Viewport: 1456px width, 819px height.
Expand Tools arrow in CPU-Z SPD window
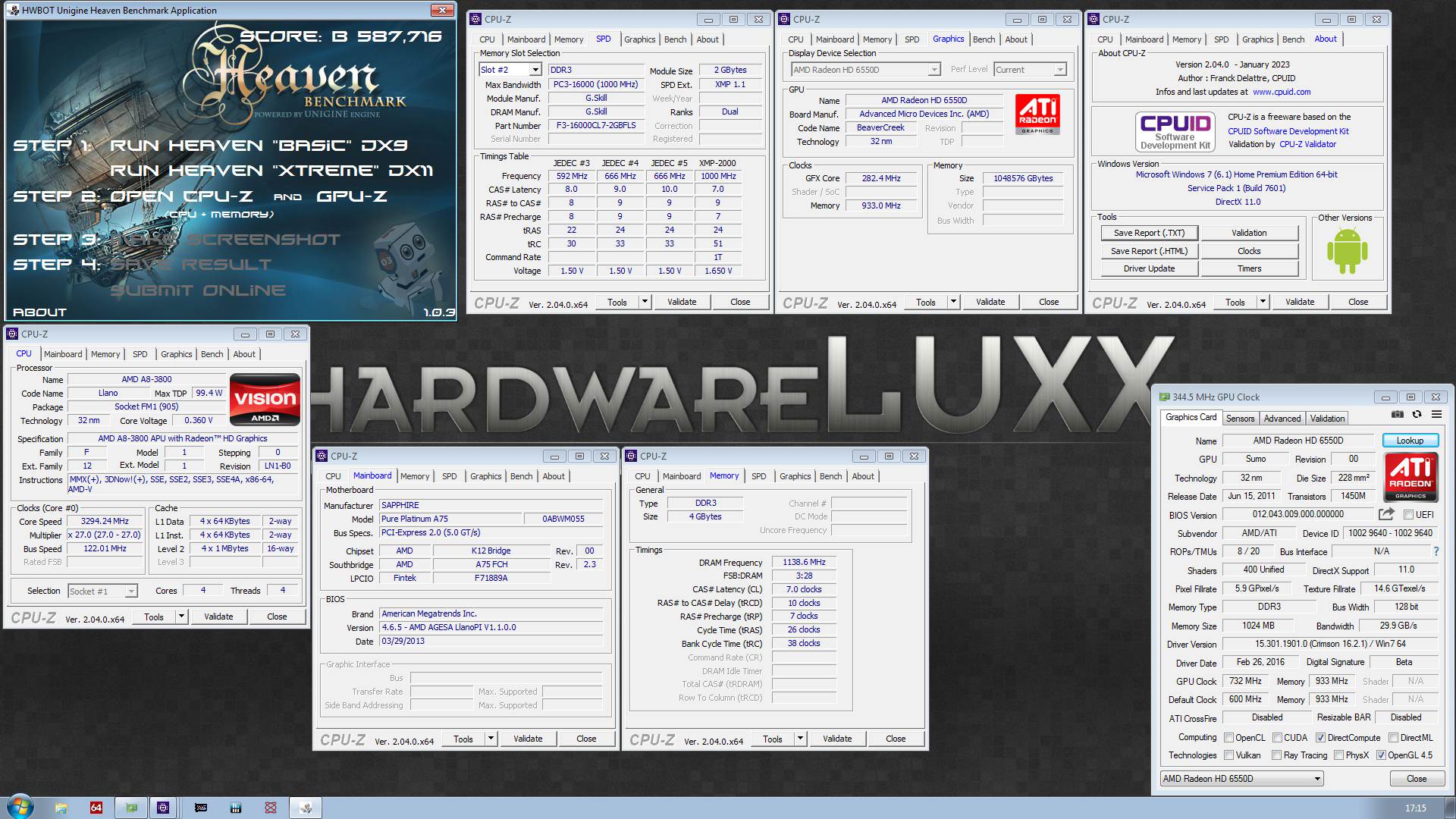[x=645, y=302]
